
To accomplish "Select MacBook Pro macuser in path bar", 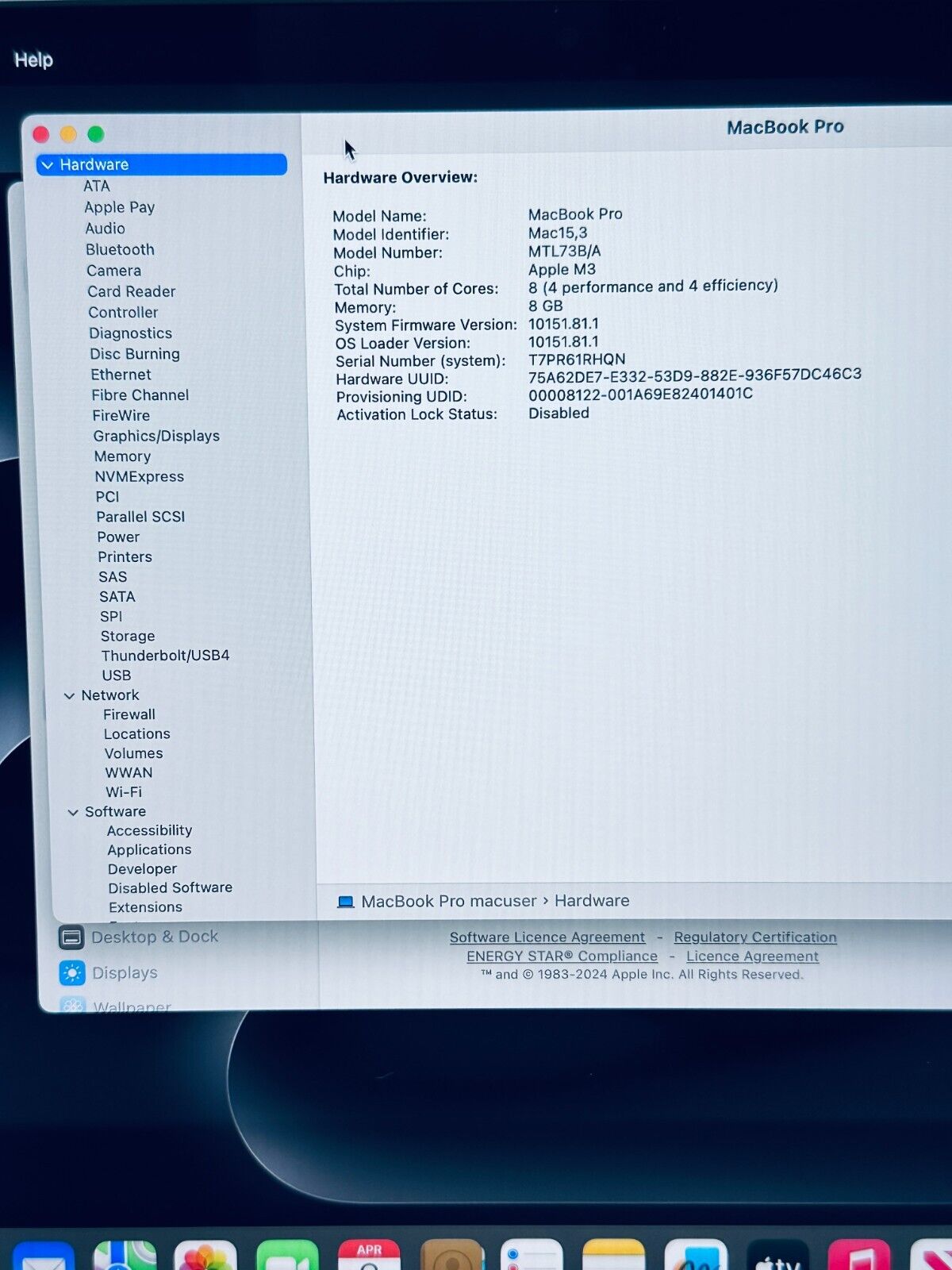I will pyautogui.click(x=449, y=902).
